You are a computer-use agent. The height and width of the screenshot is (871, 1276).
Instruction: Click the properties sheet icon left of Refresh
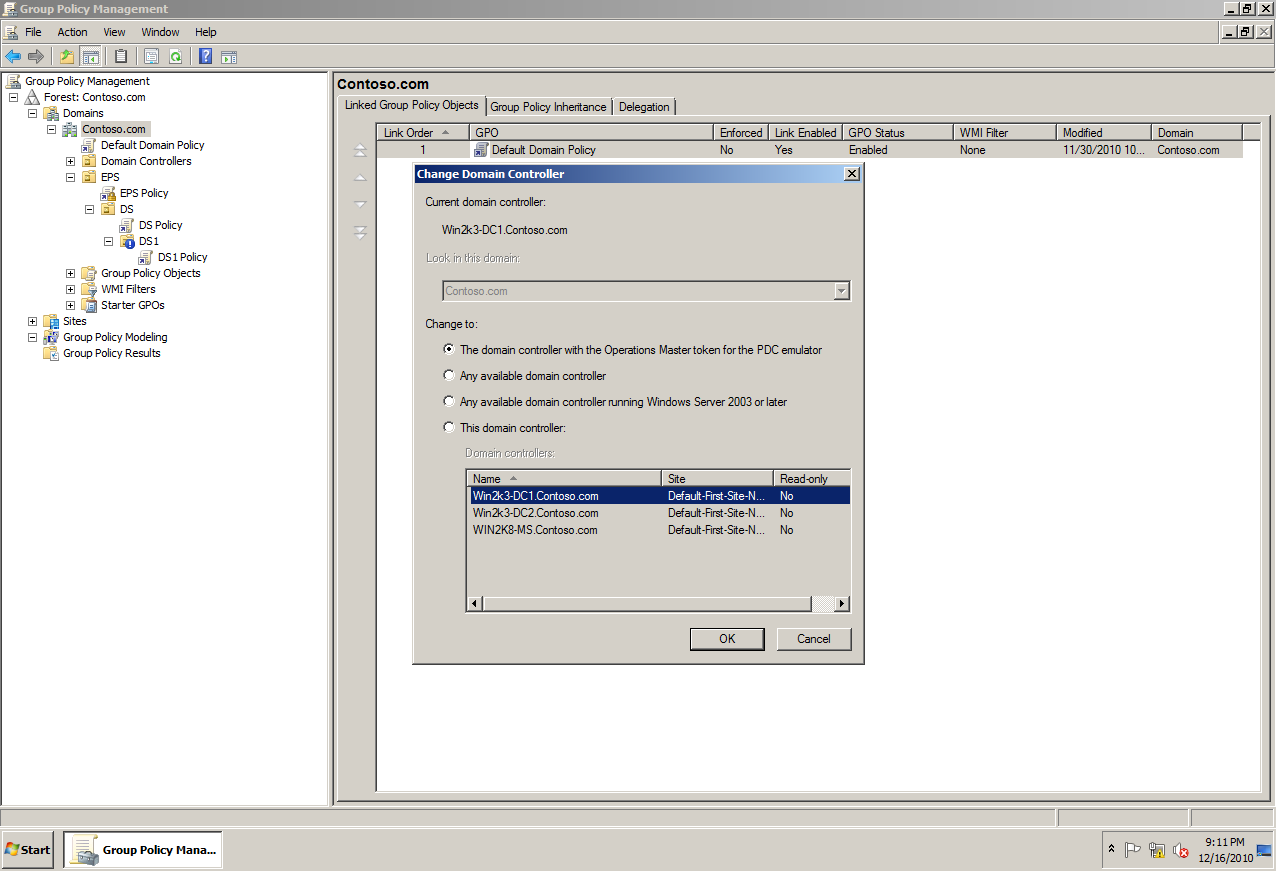coord(151,56)
